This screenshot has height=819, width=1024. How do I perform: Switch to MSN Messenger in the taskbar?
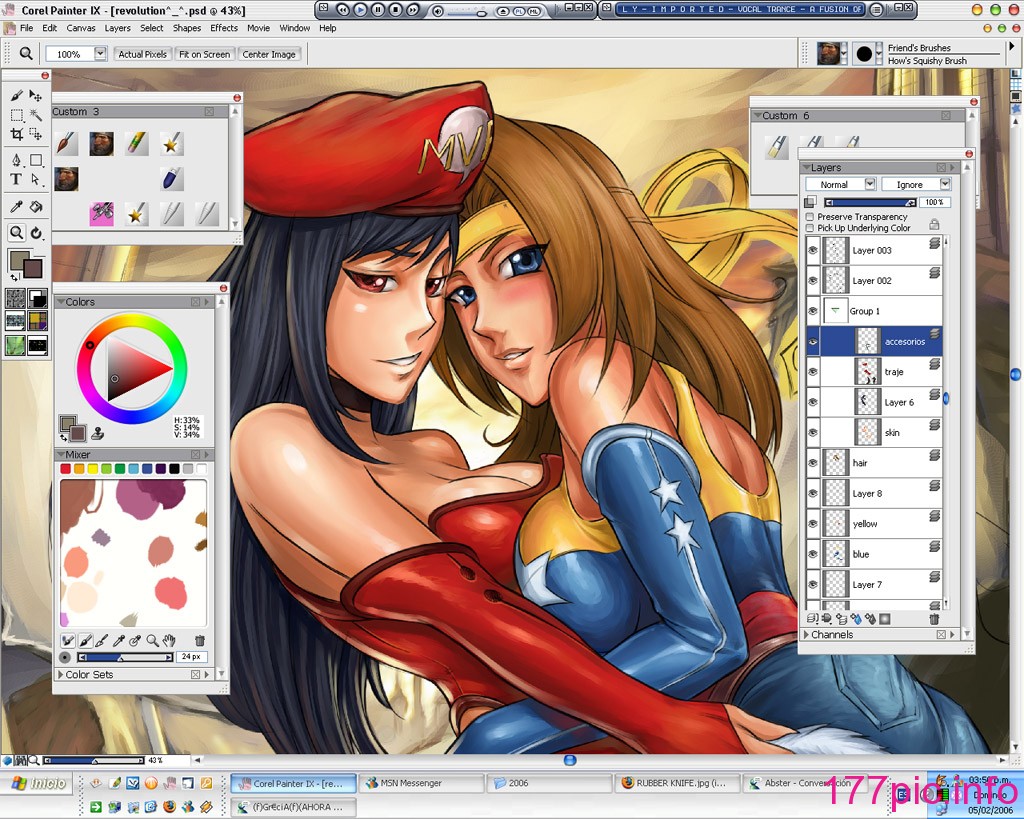coord(422,783)
